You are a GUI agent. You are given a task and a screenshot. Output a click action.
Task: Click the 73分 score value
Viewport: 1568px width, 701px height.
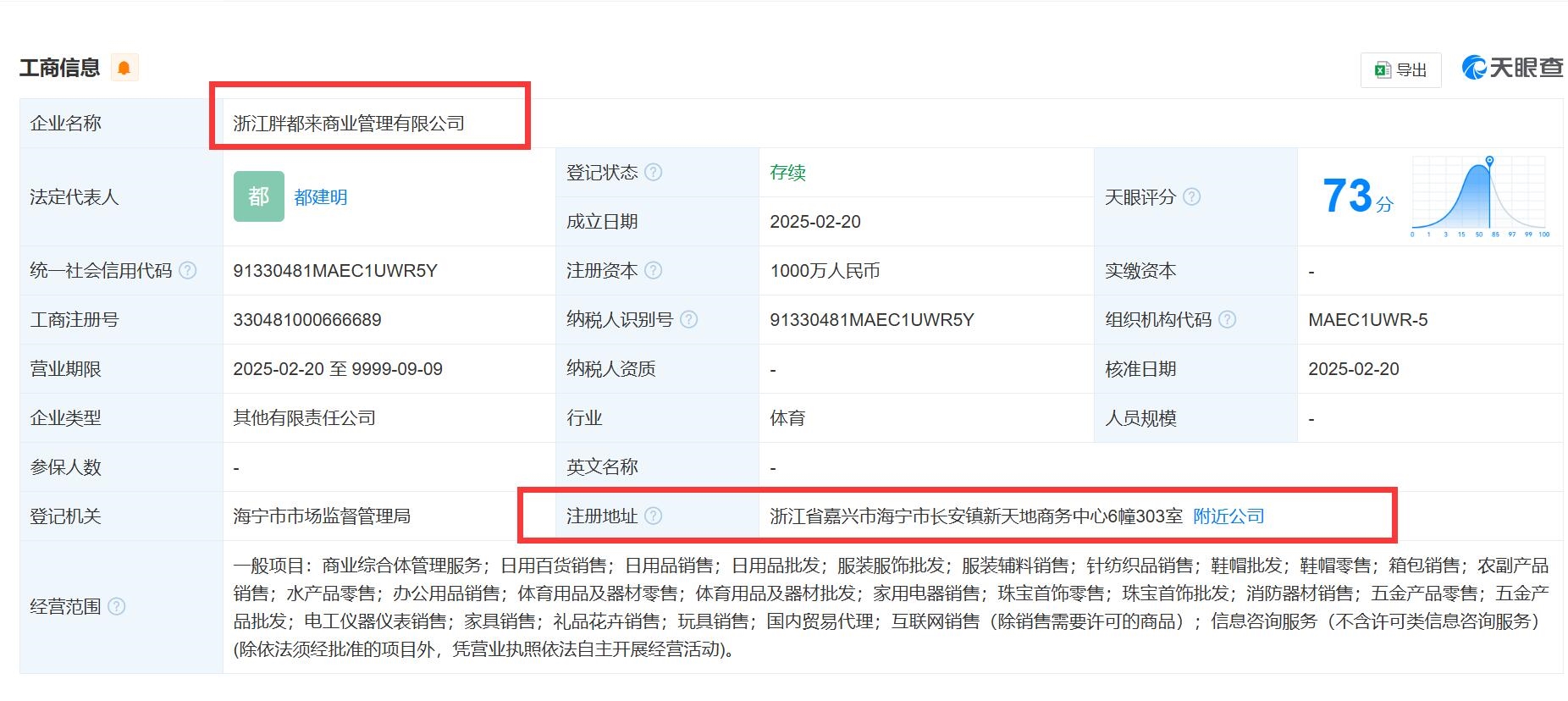(x=1357, y=196)
